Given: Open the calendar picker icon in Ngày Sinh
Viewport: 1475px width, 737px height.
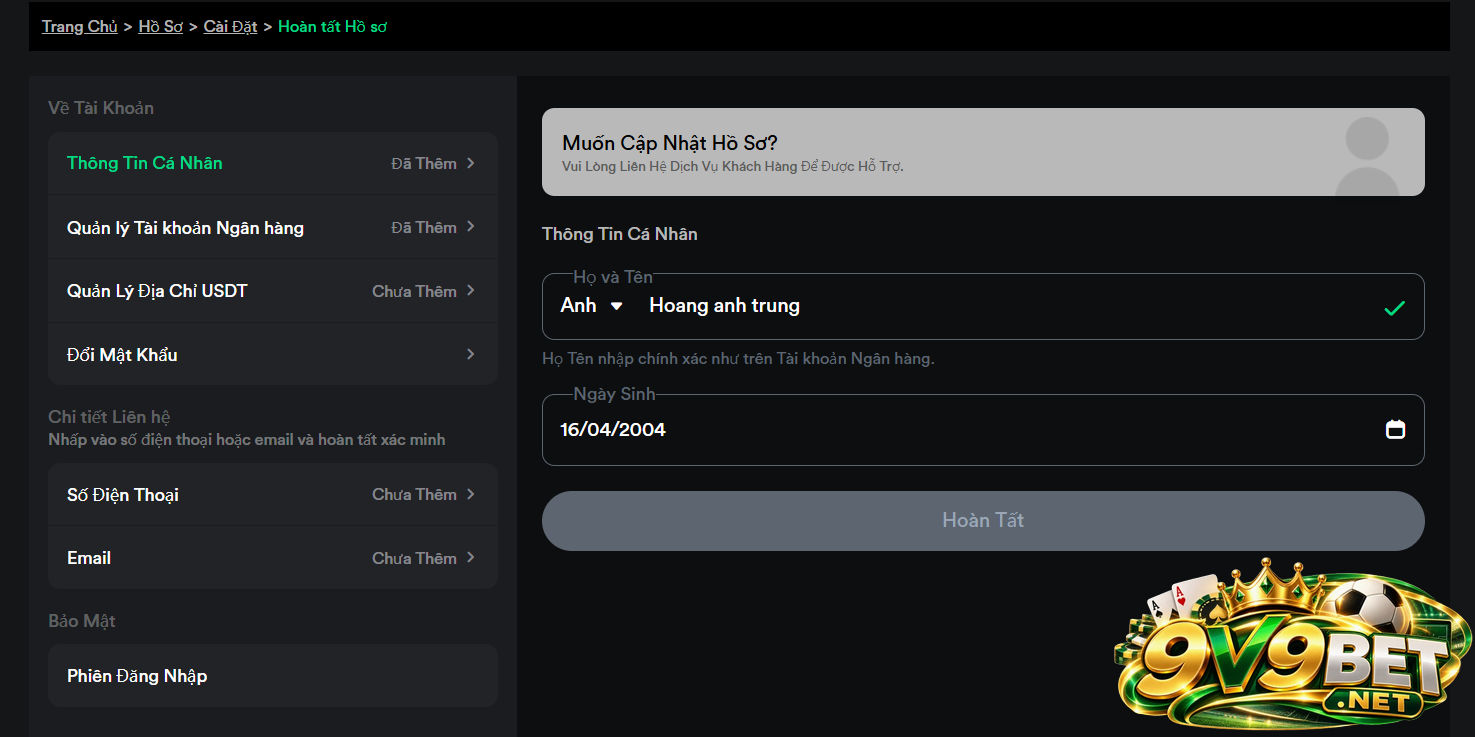Looking at the screenshot, I should 1395,429.
